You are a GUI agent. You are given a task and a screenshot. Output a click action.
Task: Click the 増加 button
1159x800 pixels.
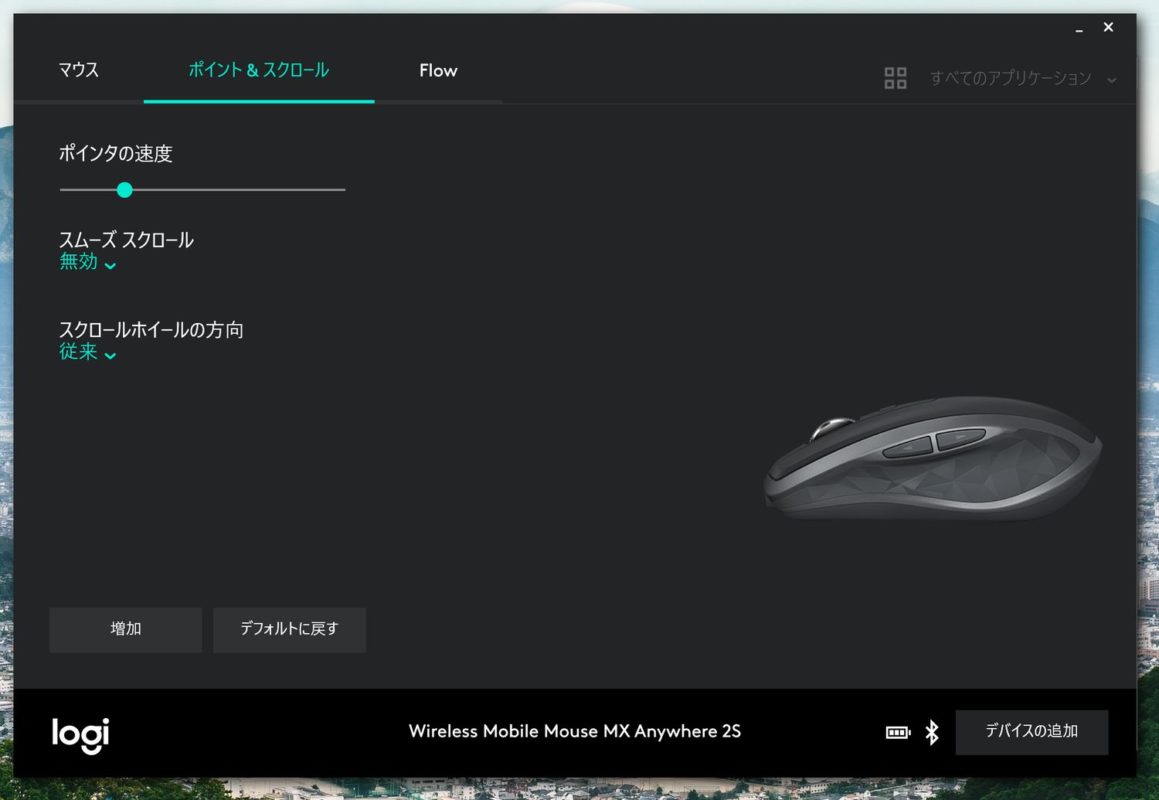coord(126,630)
